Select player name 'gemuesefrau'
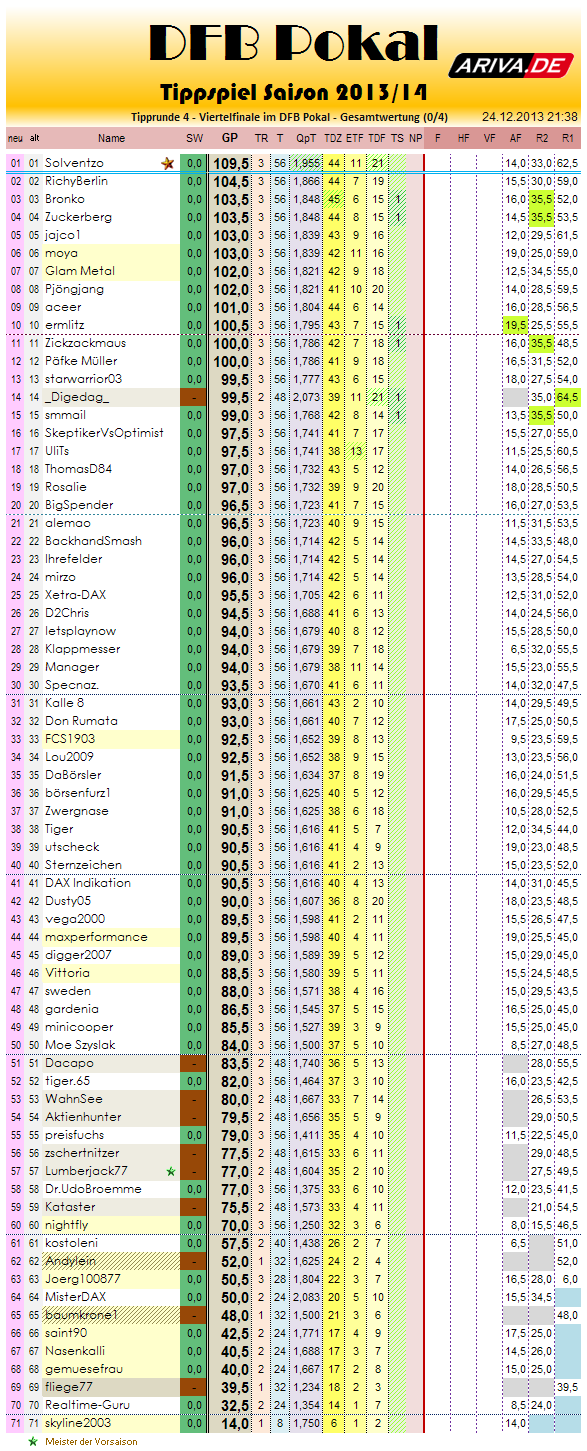Image resolution: width=587 pixels, height=1451 pixels. tap(82, 1369)
